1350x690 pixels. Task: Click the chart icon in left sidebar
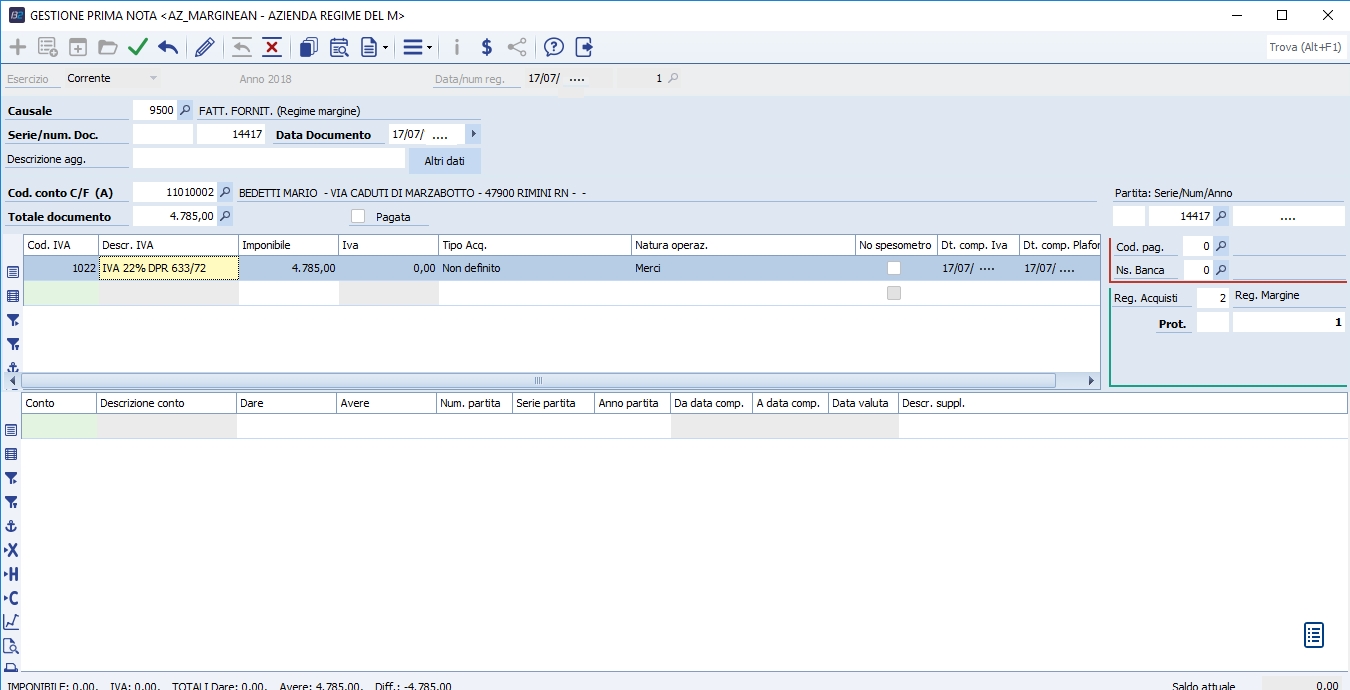pos(12,622)
